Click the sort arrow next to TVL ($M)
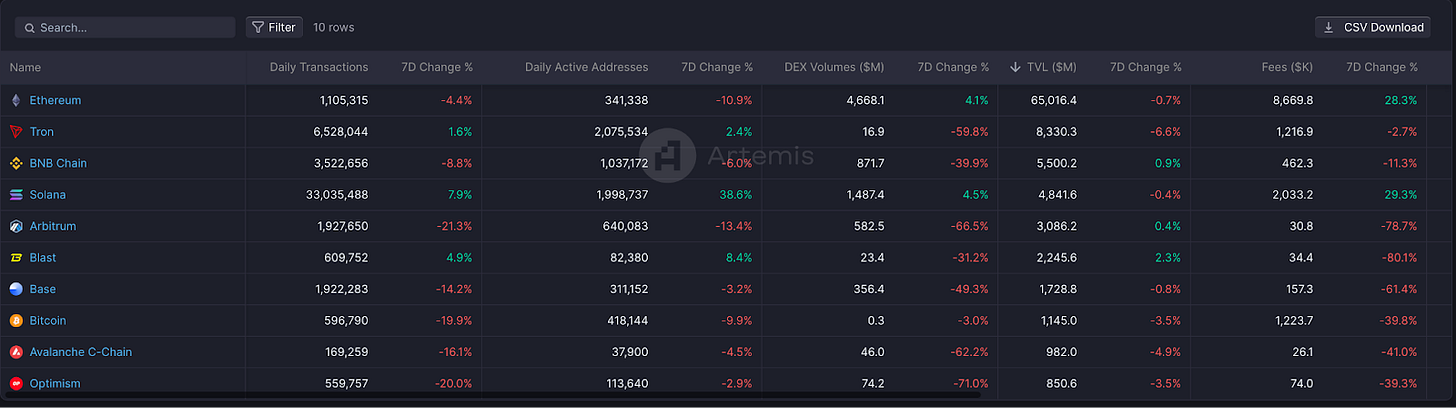Screen dimensions: 1456x408 [x=1016, y=67]
